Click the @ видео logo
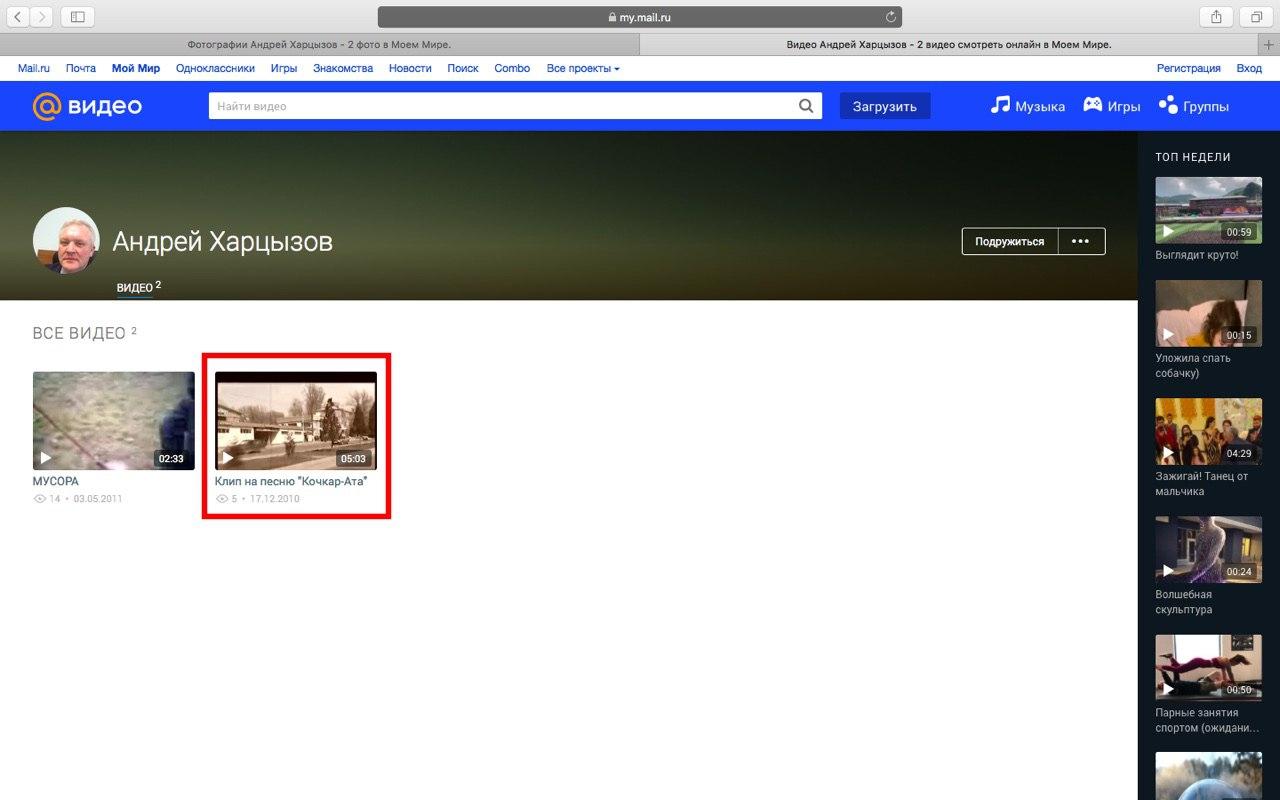 click(87, 106)
